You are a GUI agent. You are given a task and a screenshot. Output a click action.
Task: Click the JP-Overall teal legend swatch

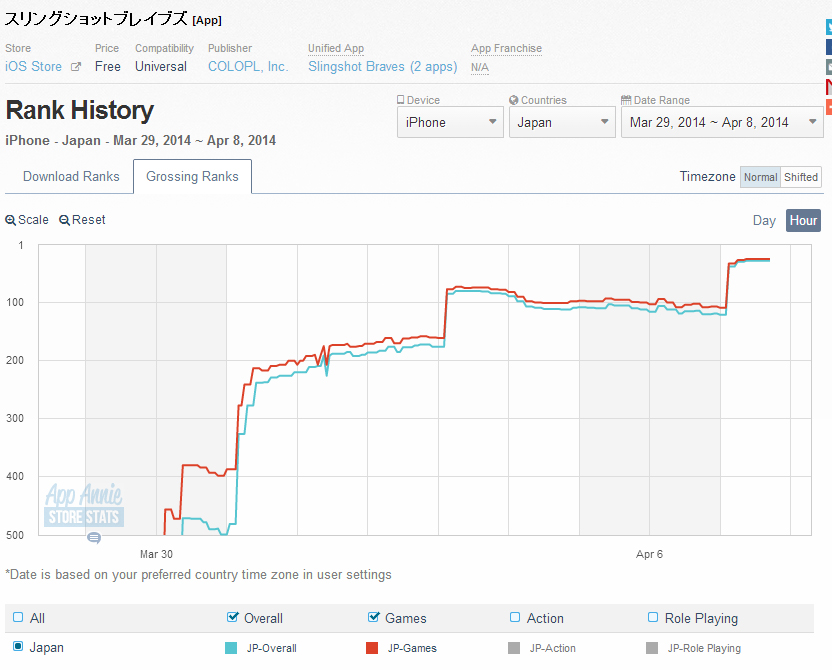pyautogui.click(x=231, y=648)
